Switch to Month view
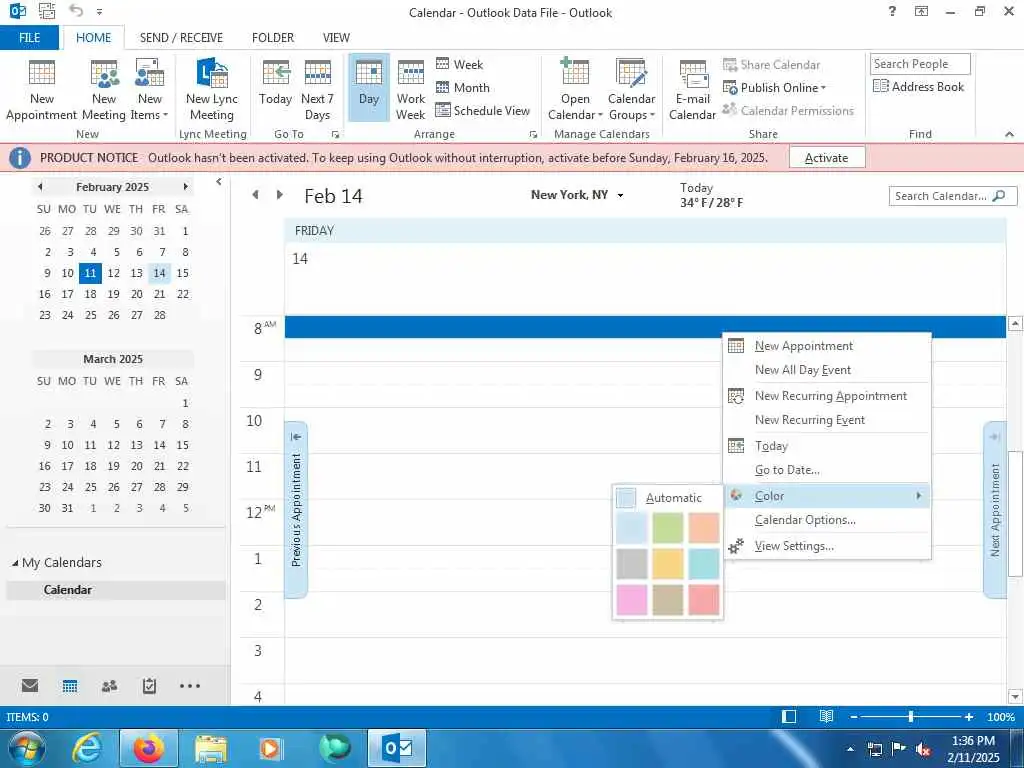The width and height of the screenshot is (1024, 768). click(x=463, y=88)
